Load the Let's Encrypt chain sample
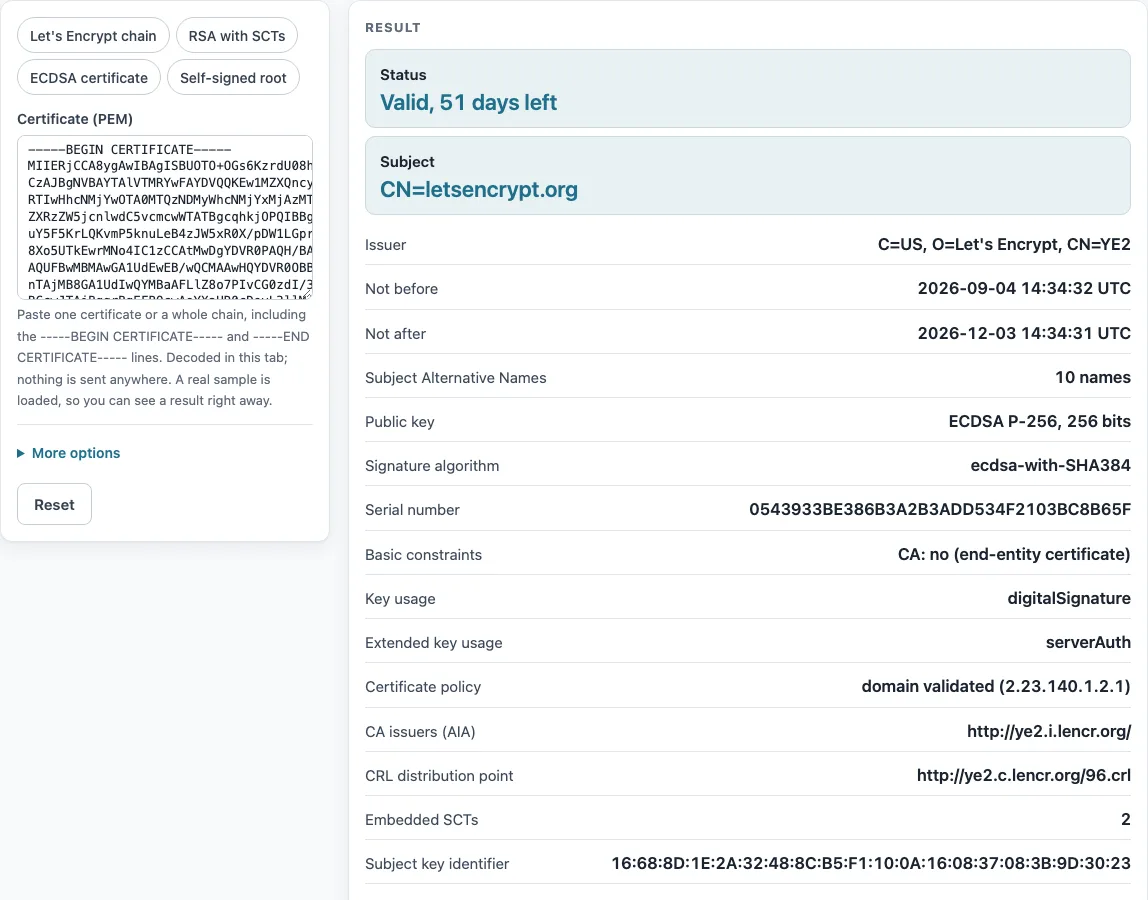Image resolution: width=1148 pixels, height=900 pixels. [x=93, y=35]
